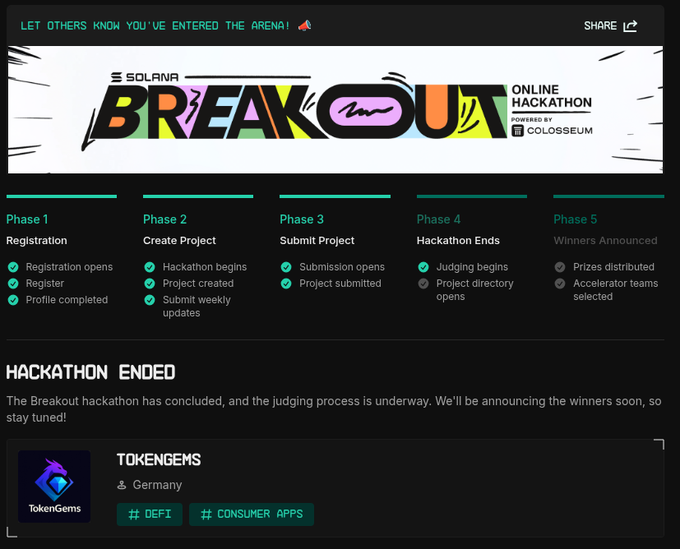Open the TokenGems project logo
Viewport: 680px width, 549px height.
pyautogui.click(x=54, y=486)
